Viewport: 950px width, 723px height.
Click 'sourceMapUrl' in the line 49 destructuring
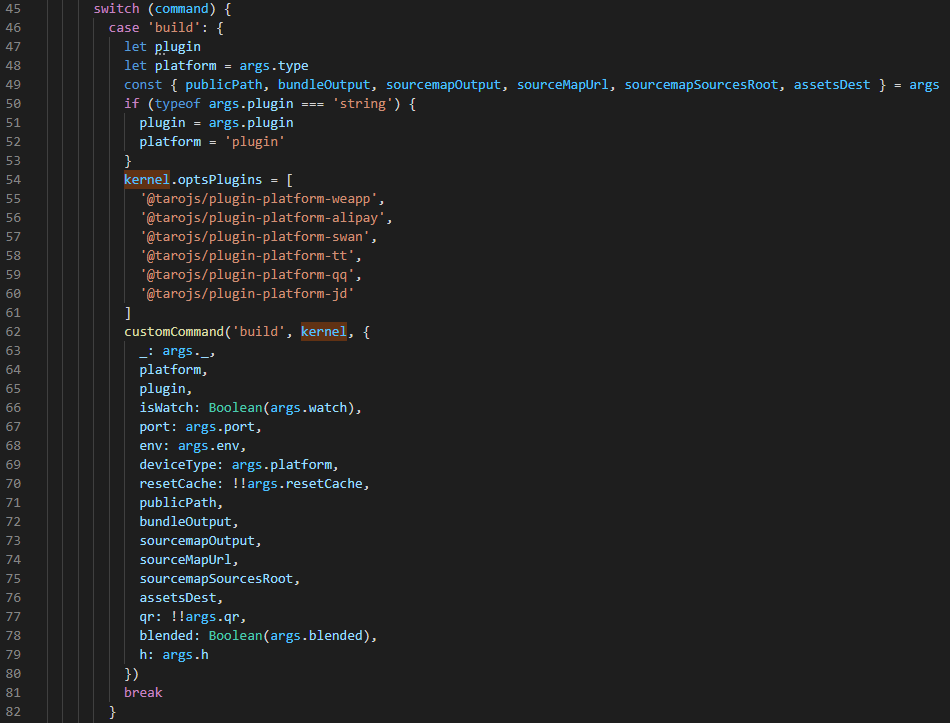coord(563,85)
